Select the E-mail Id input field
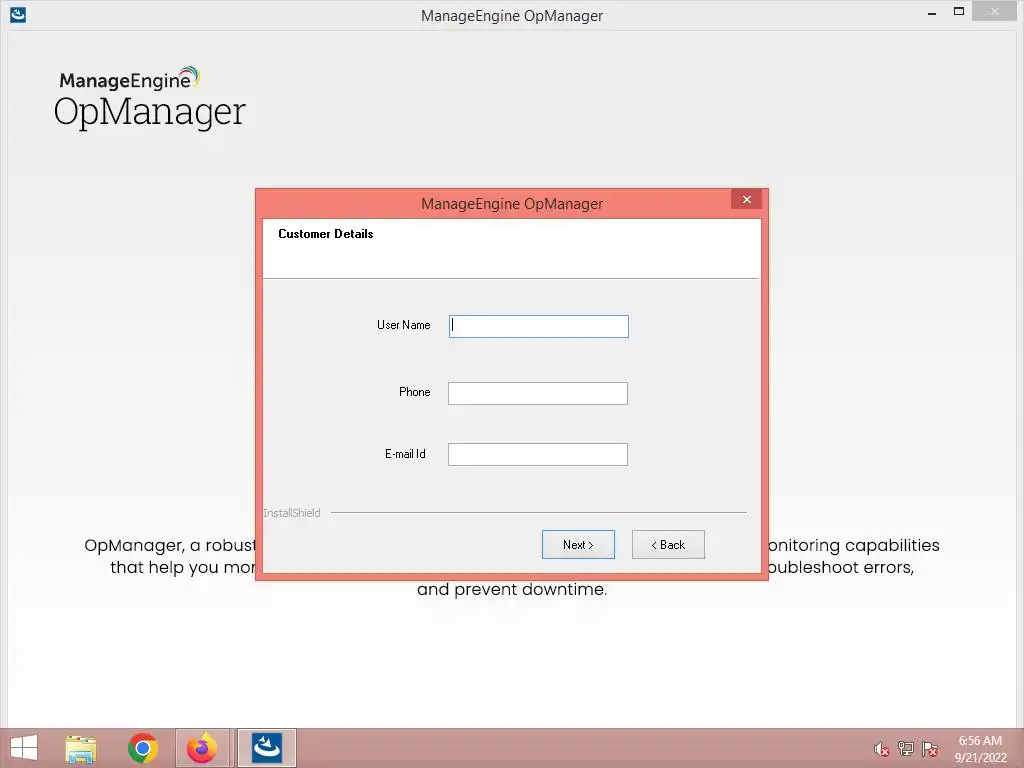 click(x=537, y=455)
